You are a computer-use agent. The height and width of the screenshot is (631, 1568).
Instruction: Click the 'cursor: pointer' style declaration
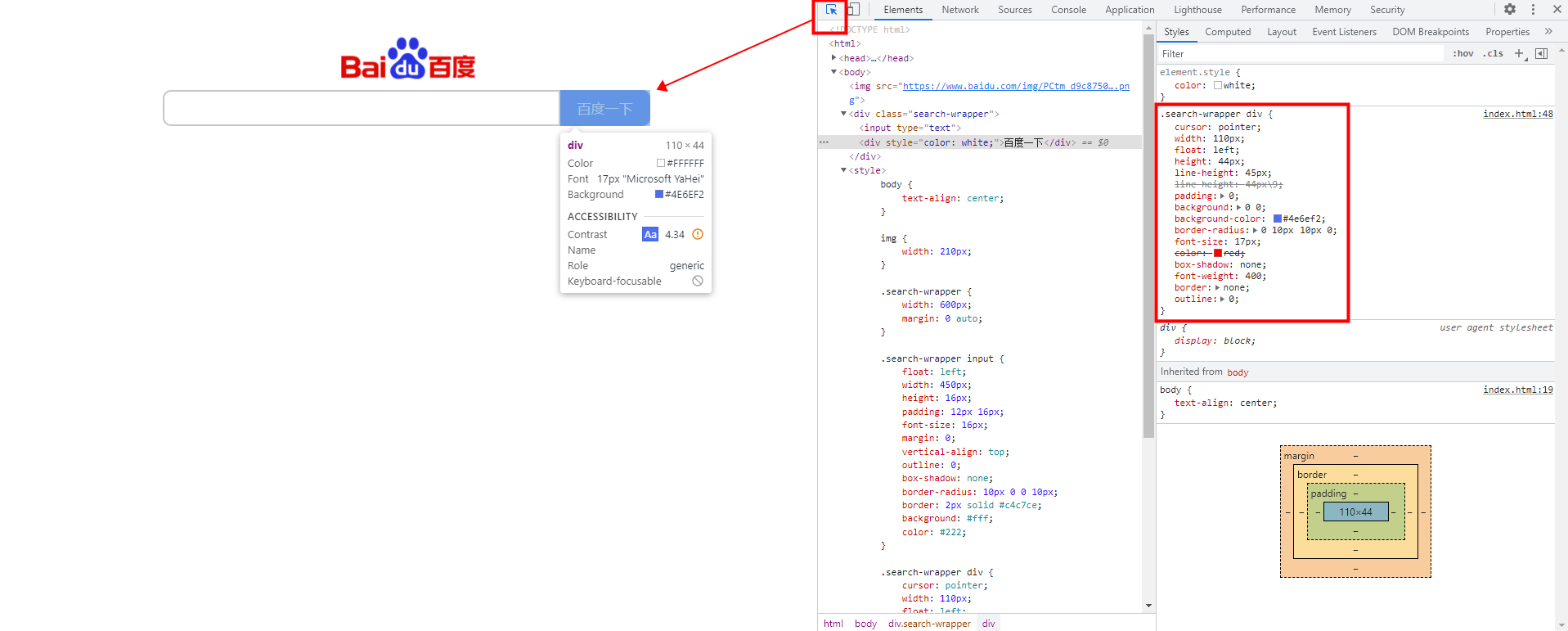1218,127
